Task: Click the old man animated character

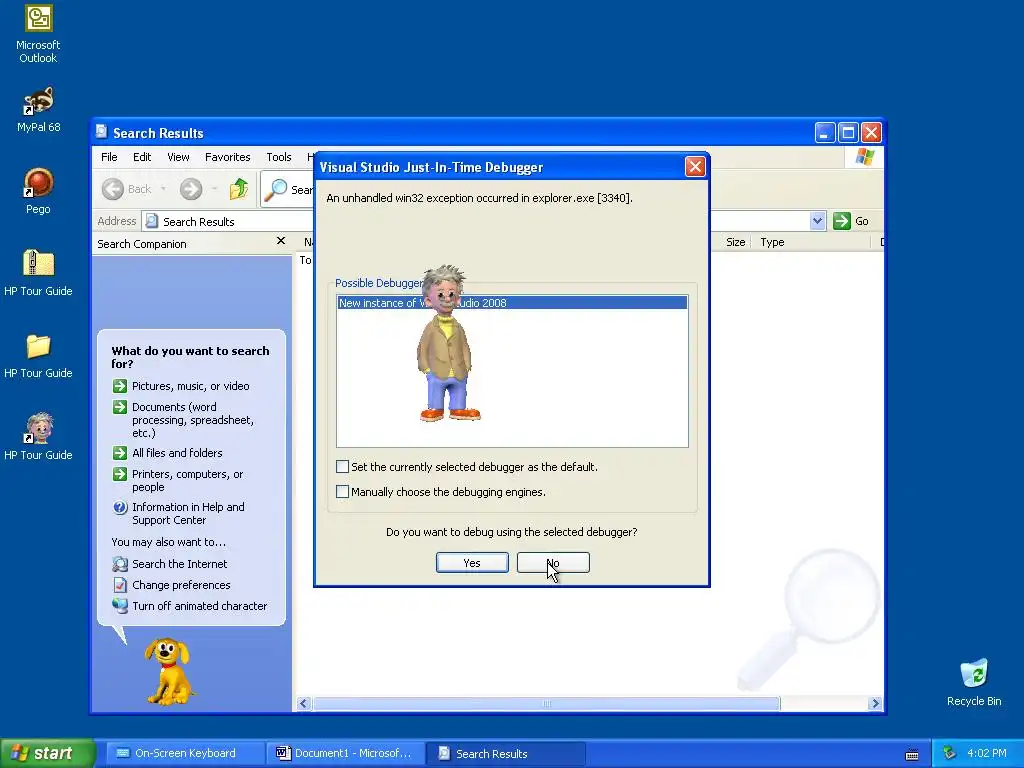Action: coord(447,343)
